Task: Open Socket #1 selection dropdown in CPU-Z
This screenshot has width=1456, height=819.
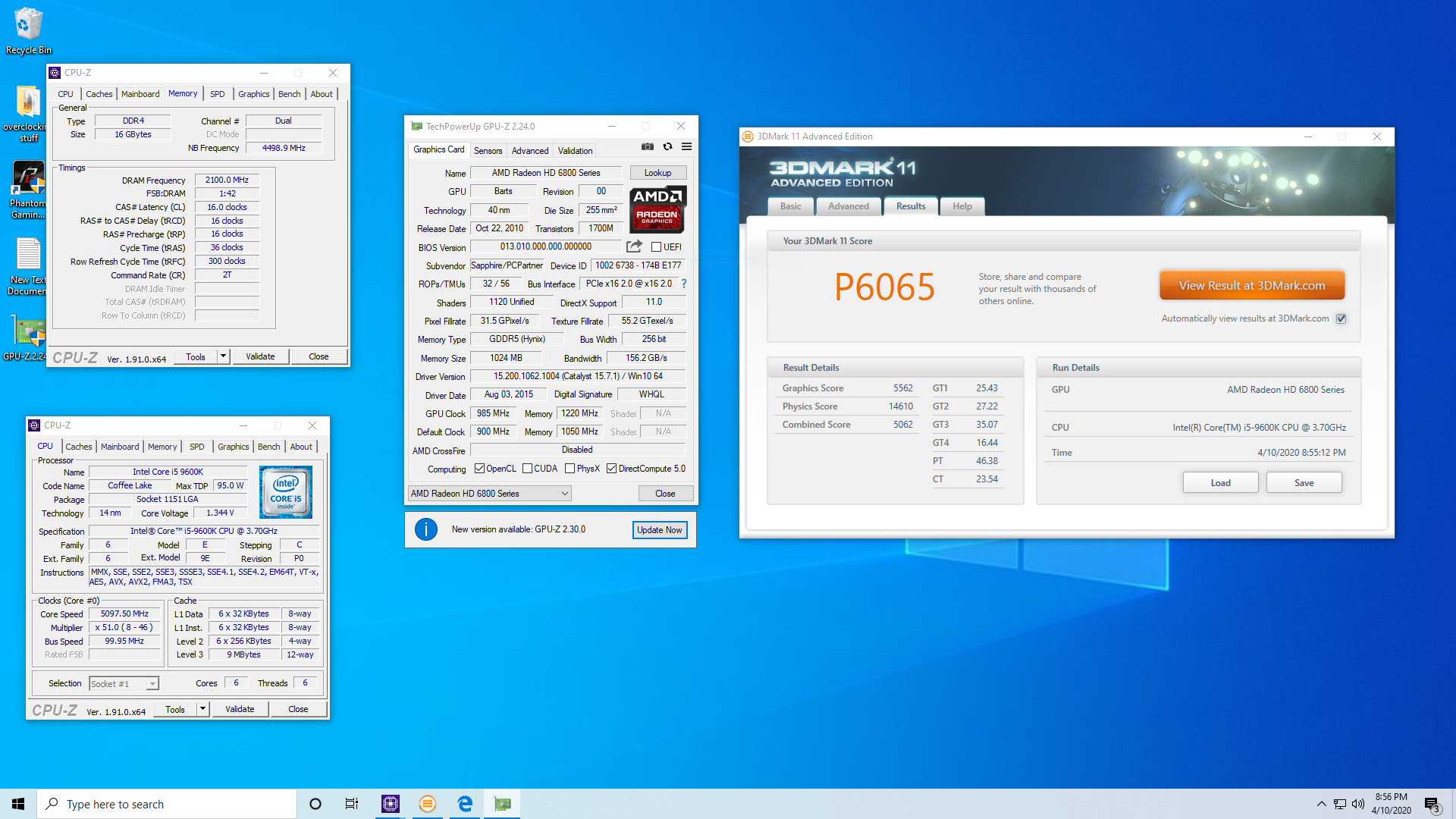Action: point(124,684)
